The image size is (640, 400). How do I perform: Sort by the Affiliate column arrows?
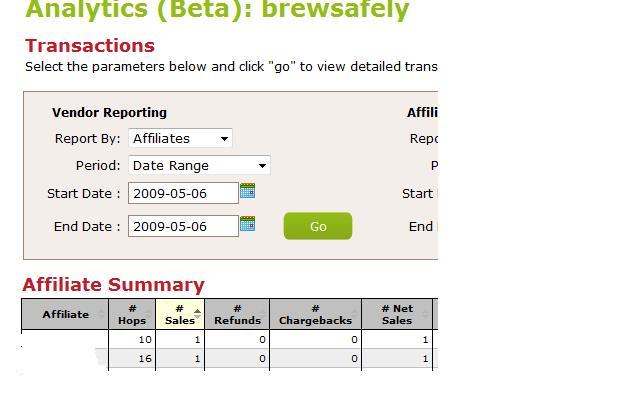[101, 314]
